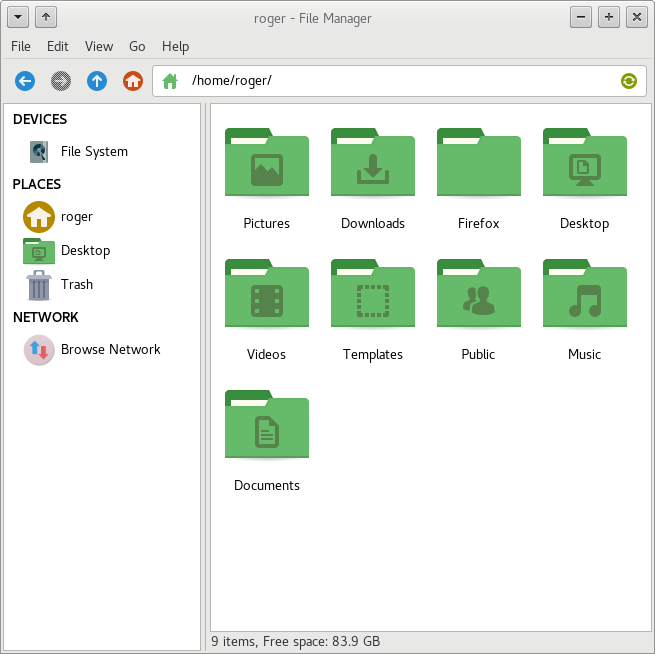655x654 pixels.
Task: Go back using the blue back arrow
Action: 25,81
